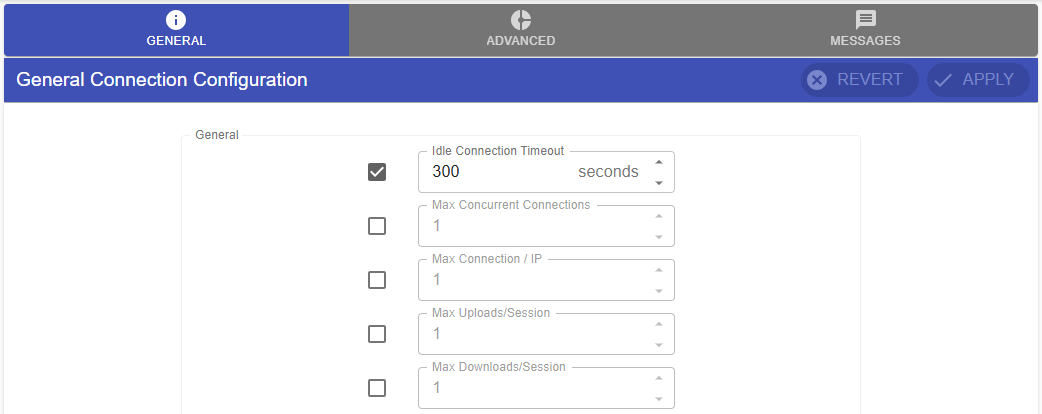This screenshot has width=1042, height=414.
Task: Tick the Max Uploads/Session checkbox
Action: tap(377, 334)
